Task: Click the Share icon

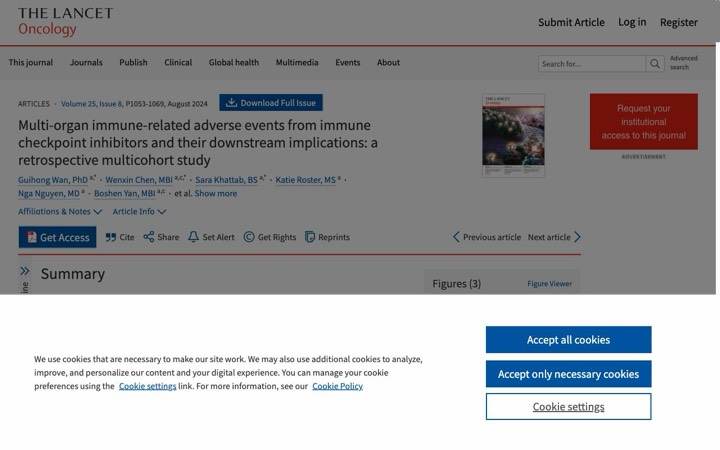Action: point(149,237)
